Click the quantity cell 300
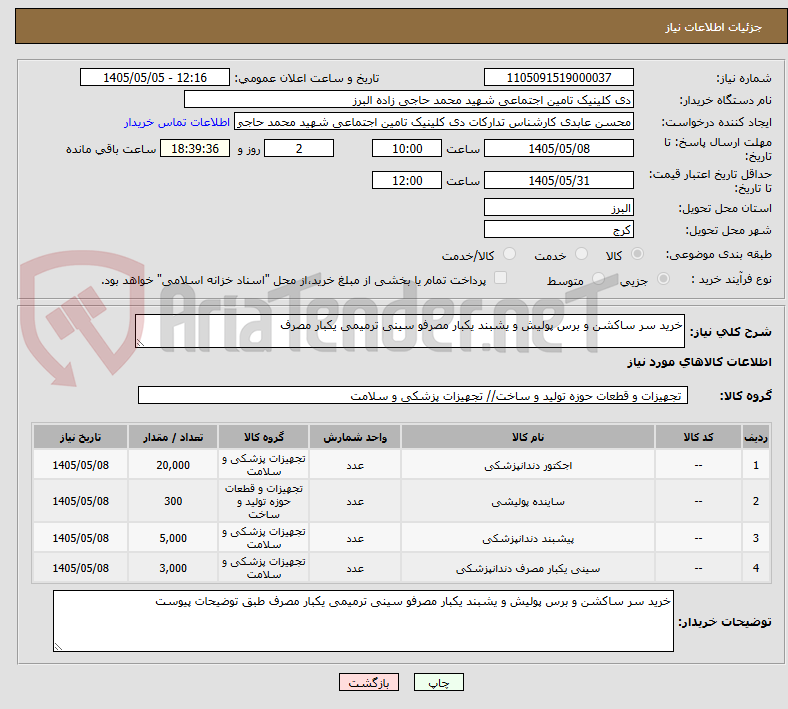788x709 pixels. [173, 501]
